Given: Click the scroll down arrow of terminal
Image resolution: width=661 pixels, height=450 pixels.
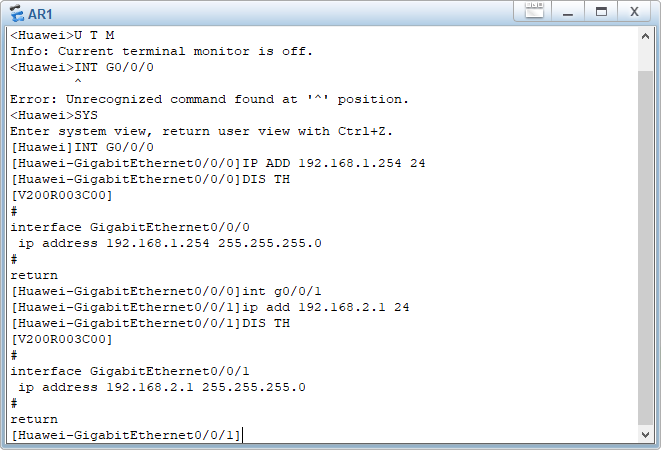Looking at the screenshot, I should 645,434.
